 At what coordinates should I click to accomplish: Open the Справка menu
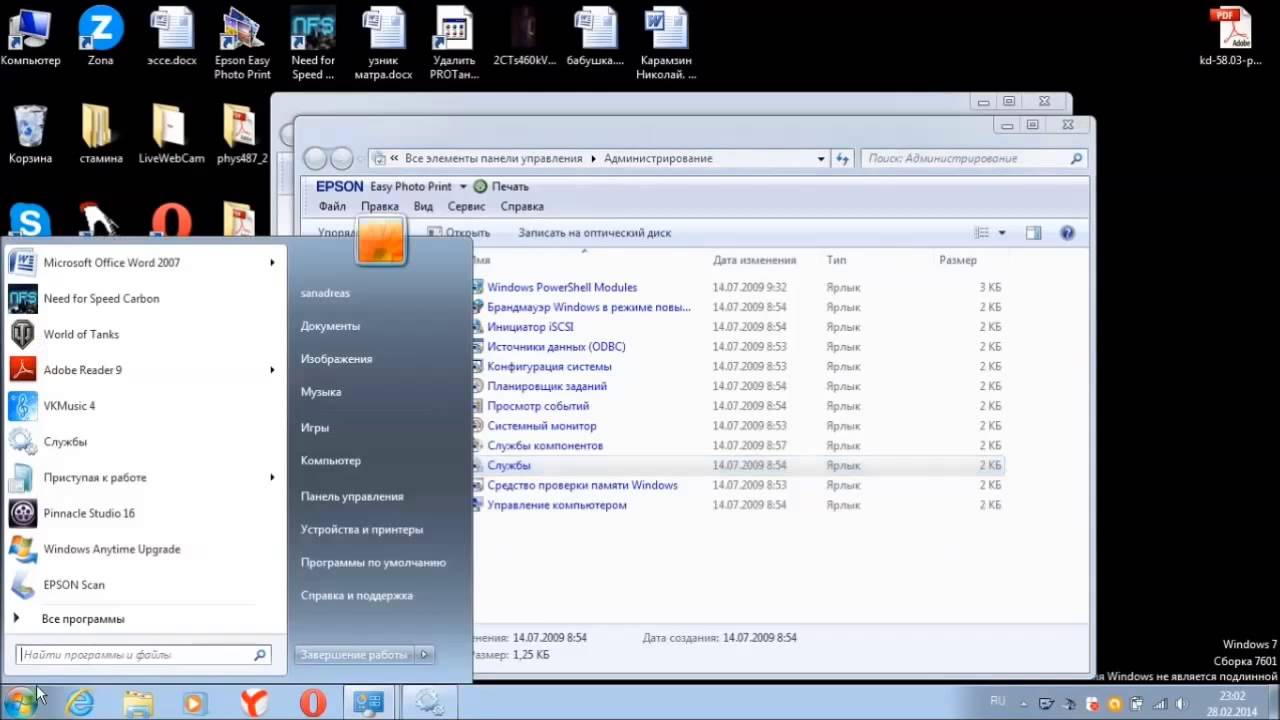522,207
